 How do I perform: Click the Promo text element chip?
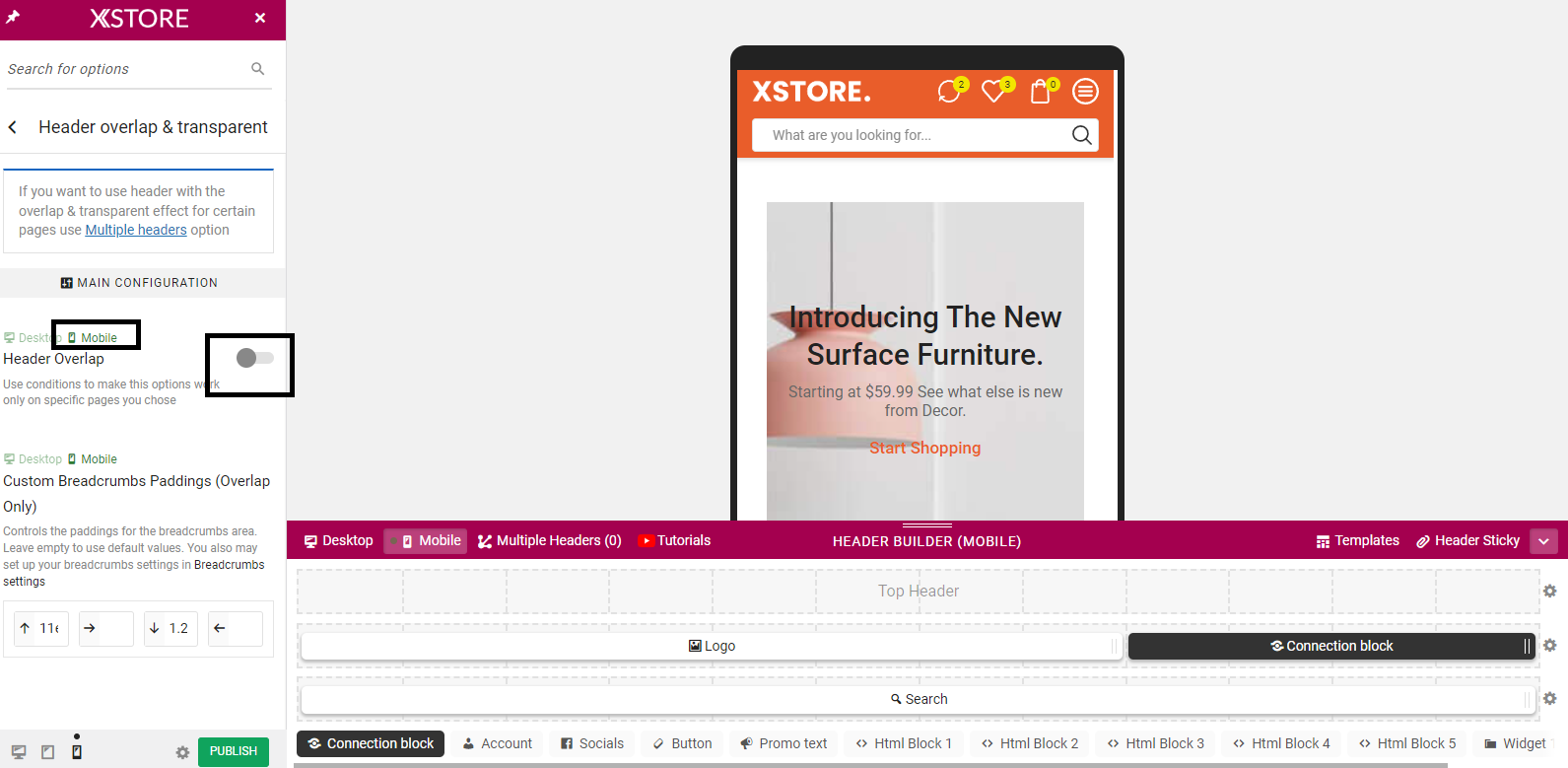(x=784, y=743)
